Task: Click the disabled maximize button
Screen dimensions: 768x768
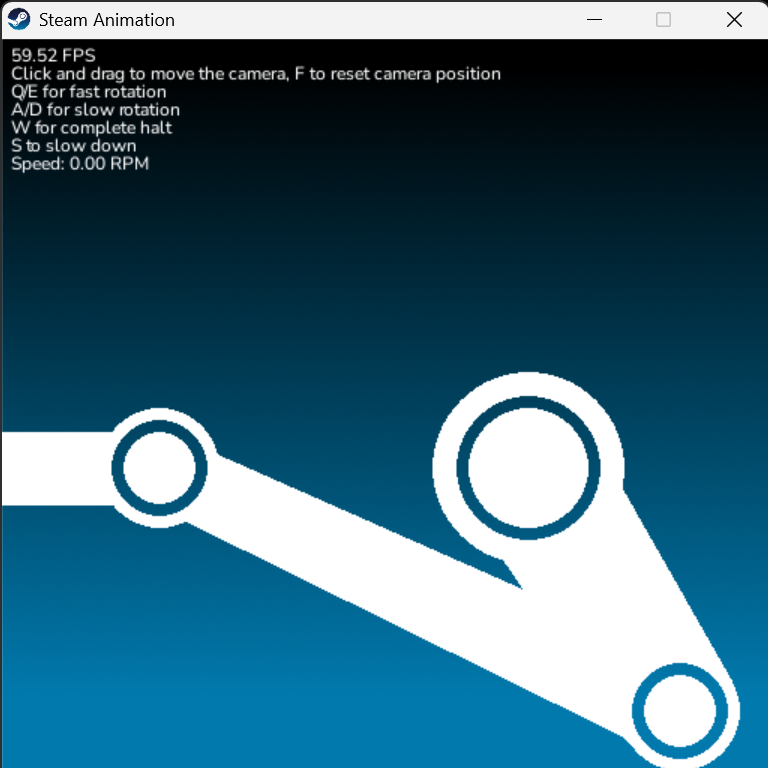Action: click(x=663, y=20)
